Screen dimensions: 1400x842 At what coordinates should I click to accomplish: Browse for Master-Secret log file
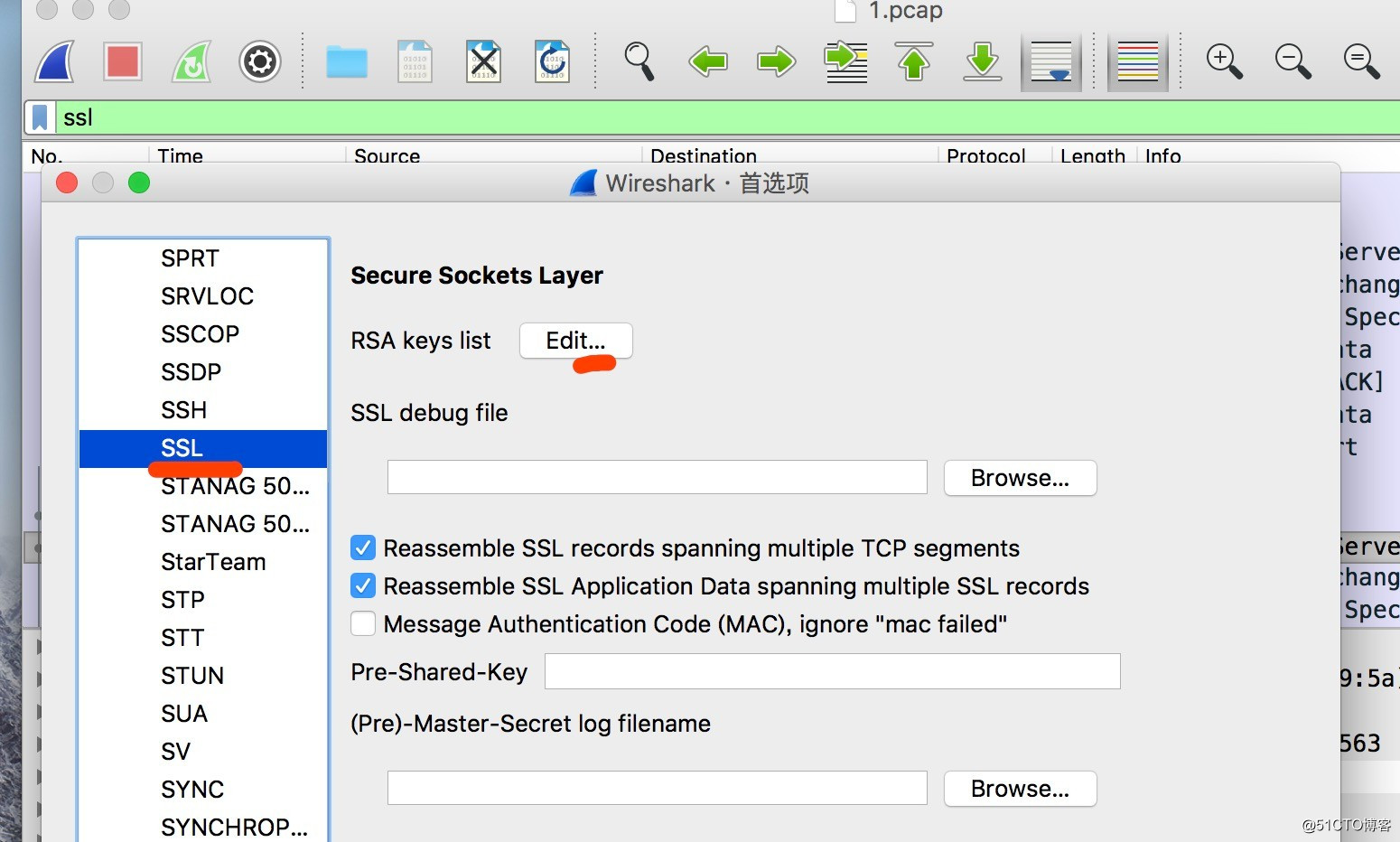coord(1020,789)
